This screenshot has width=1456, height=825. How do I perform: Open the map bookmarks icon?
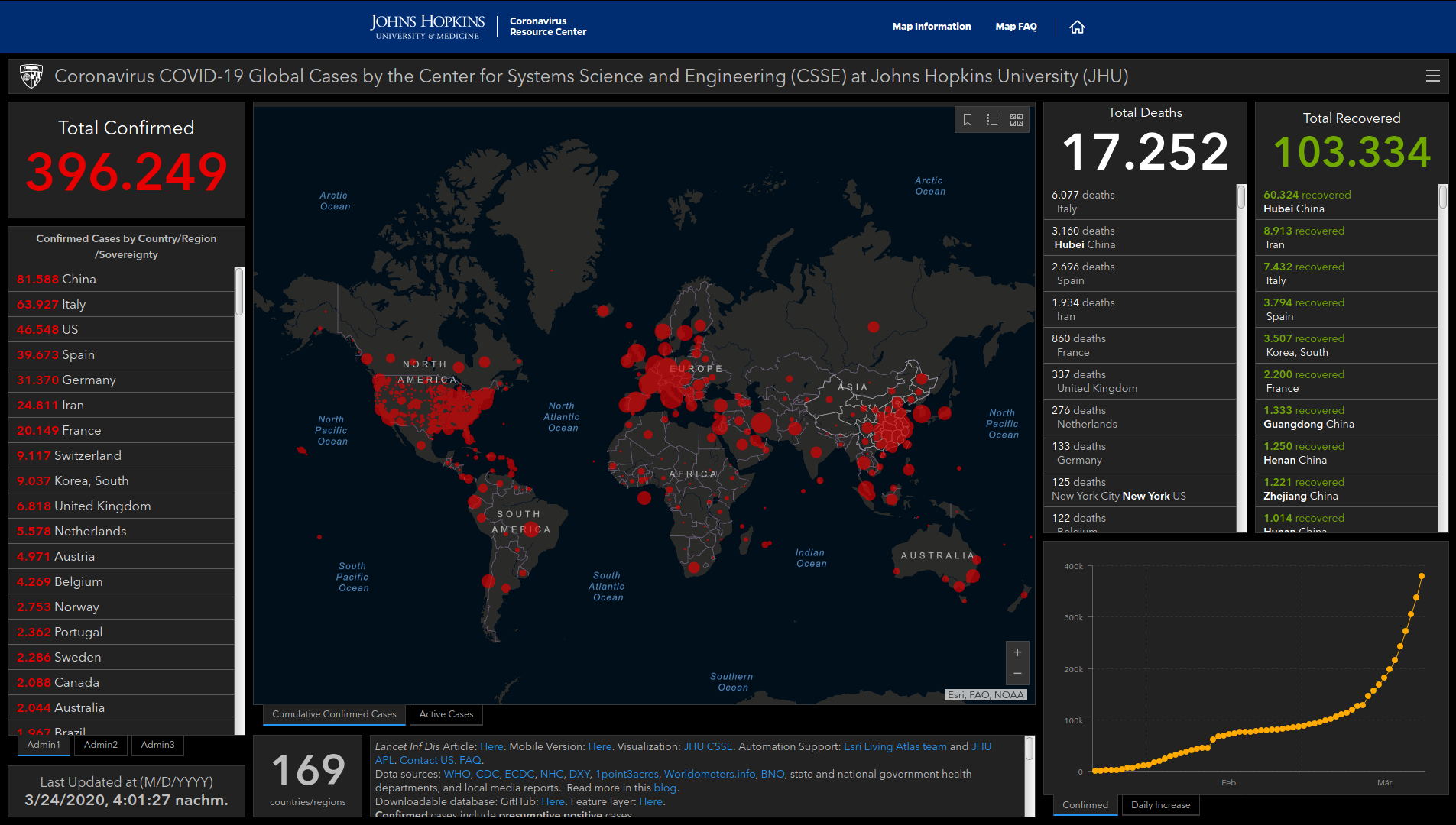(968, 120)
